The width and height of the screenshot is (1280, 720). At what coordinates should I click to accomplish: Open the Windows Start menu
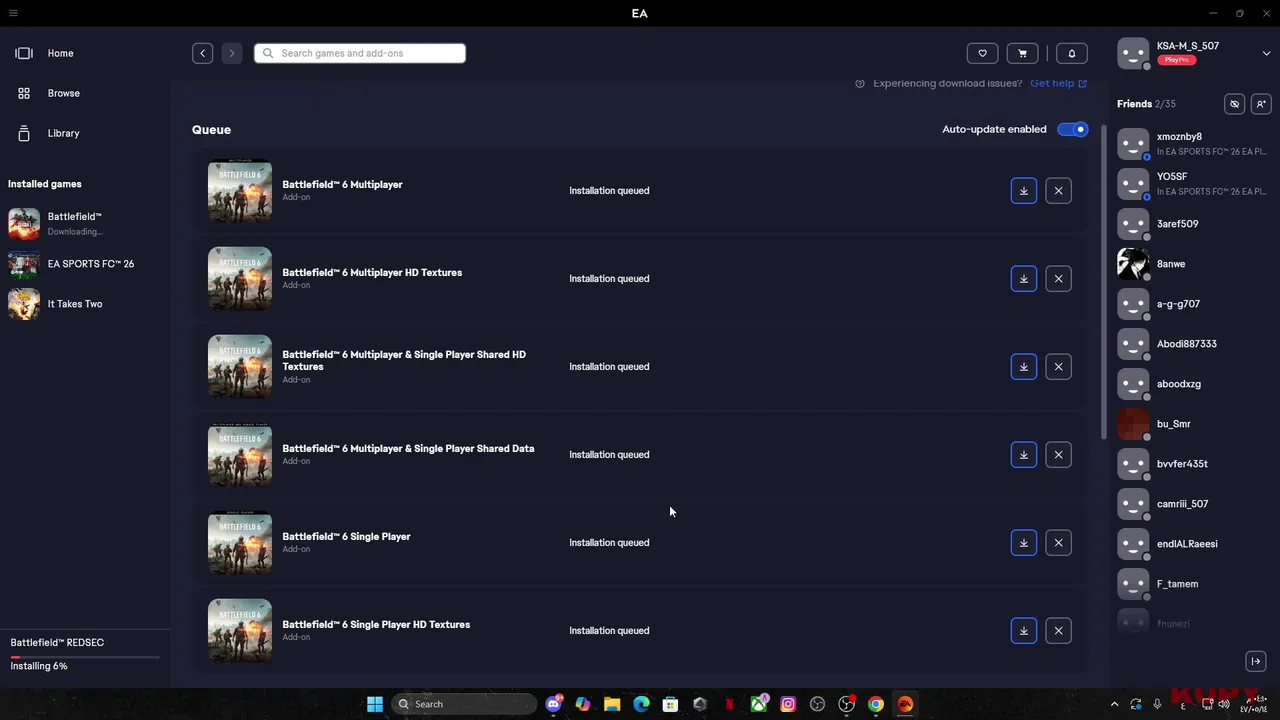point(375,704)
